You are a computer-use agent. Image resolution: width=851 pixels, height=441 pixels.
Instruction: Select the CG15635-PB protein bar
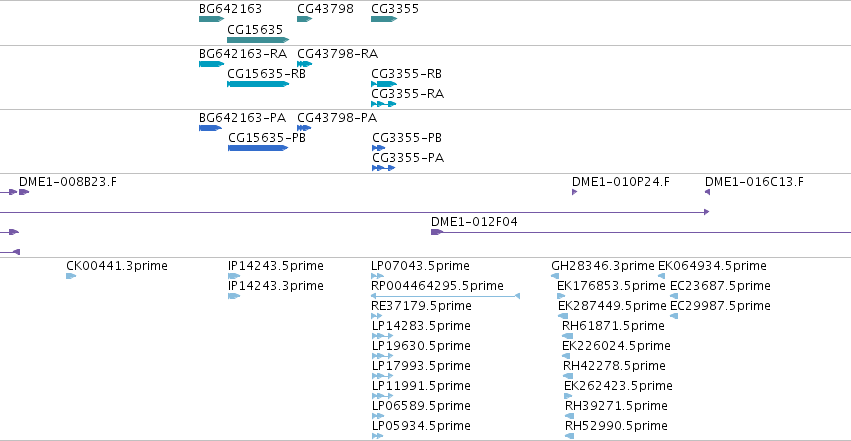[x=258, y=148]
